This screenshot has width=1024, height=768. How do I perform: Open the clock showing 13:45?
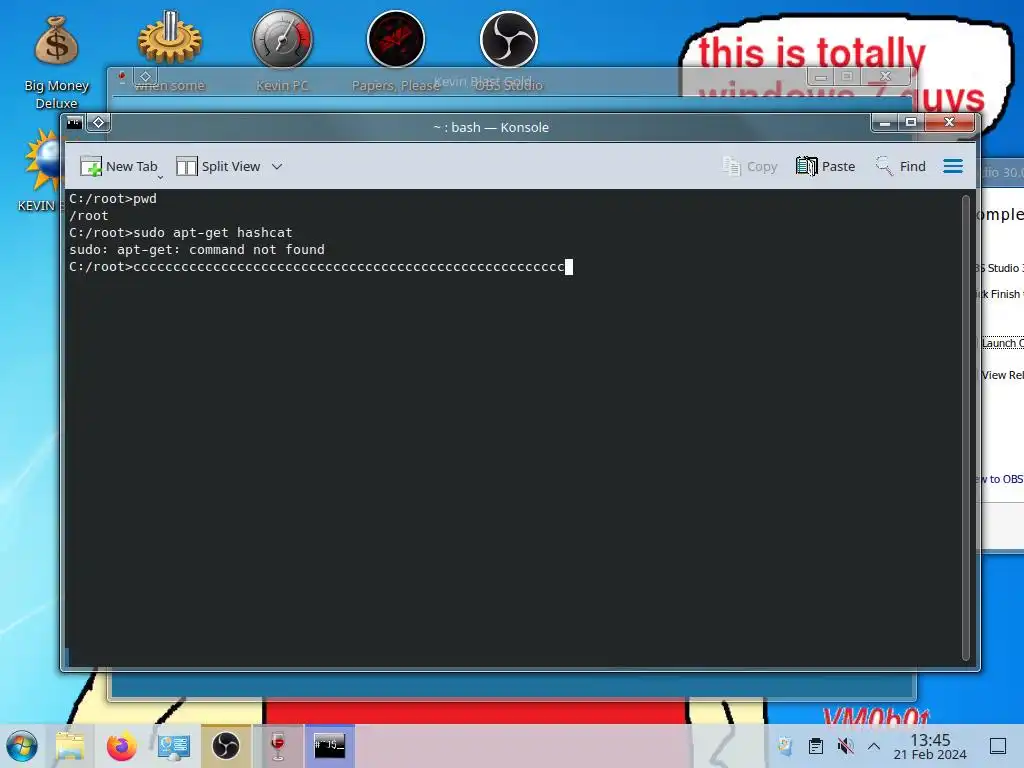(x=930, y=746)
